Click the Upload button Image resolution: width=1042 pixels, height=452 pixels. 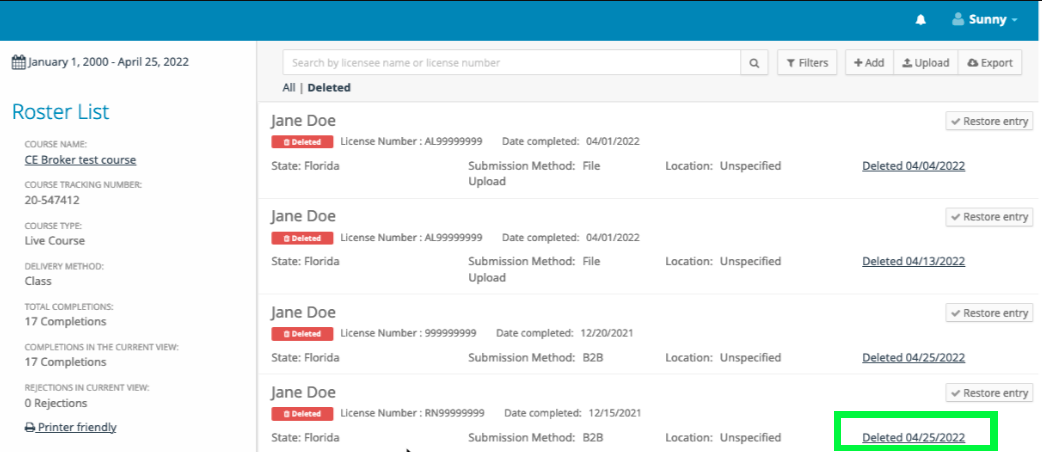925,63
